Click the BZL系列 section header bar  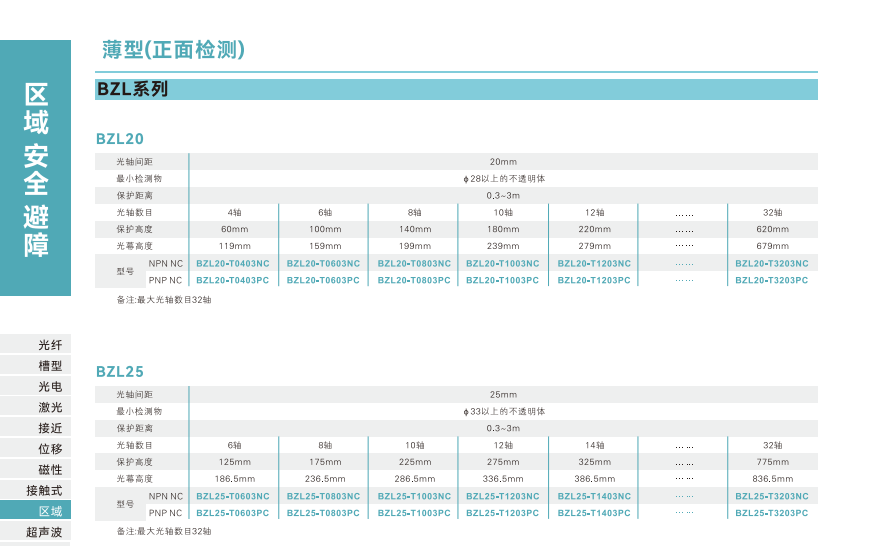point(457,89)
